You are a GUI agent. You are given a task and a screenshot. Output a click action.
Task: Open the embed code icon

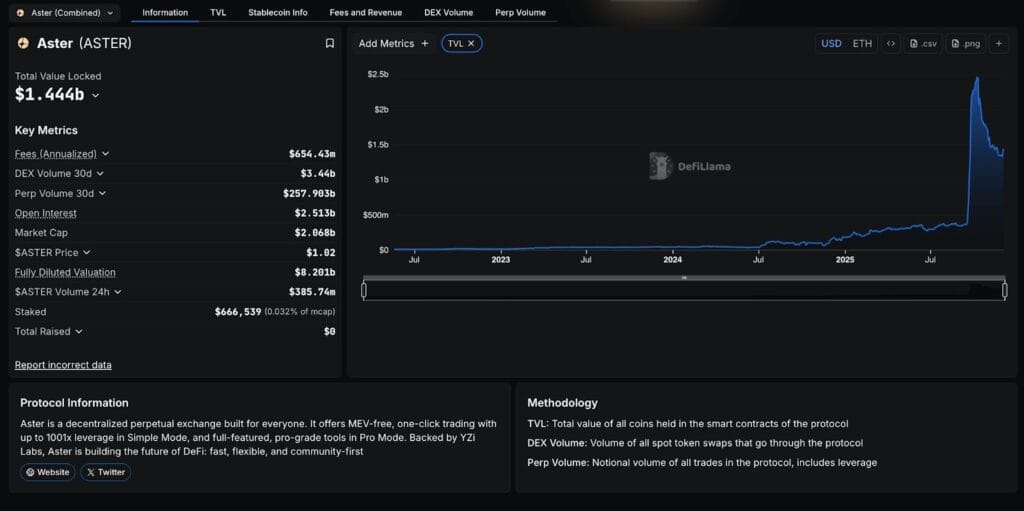890,44
